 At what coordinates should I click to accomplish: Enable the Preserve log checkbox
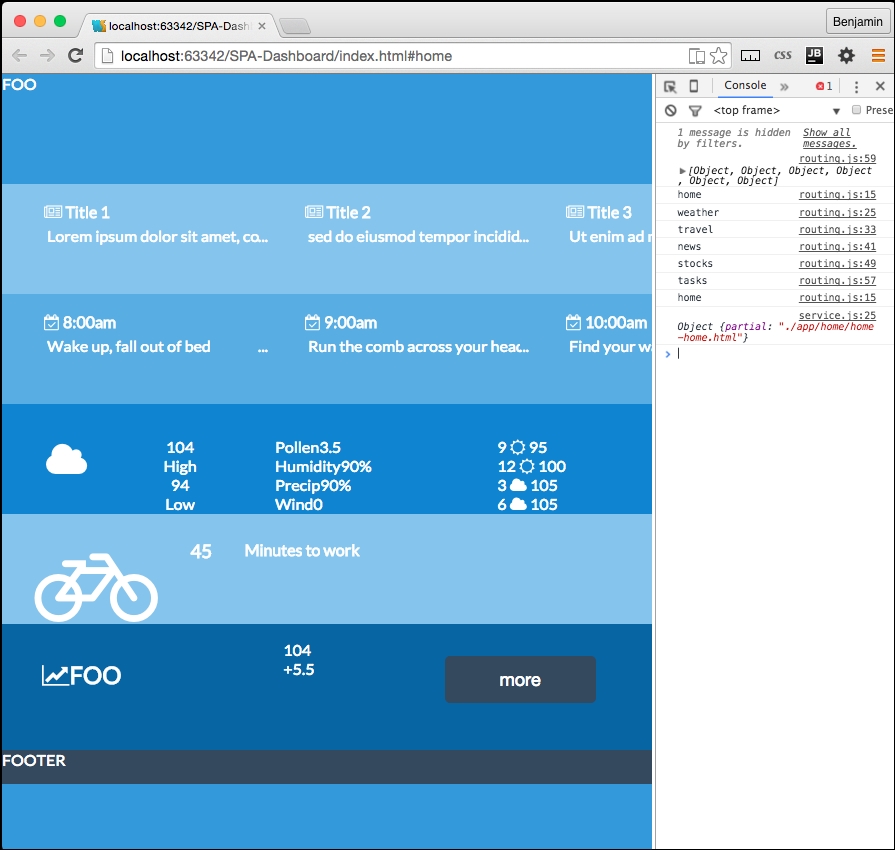(x=856, y=110)
